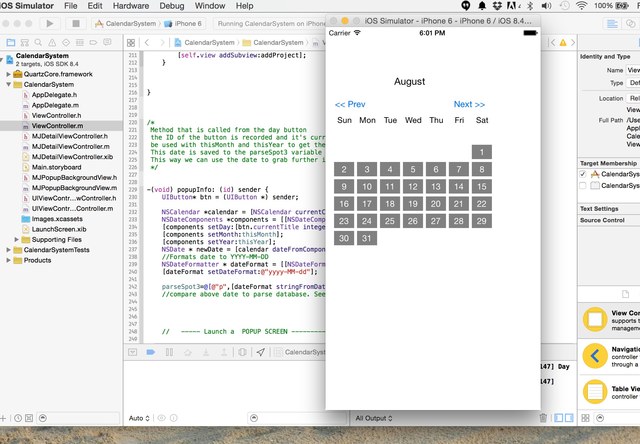
Task: Tap day 20 button in the calendar
Action: click(436, 204)
